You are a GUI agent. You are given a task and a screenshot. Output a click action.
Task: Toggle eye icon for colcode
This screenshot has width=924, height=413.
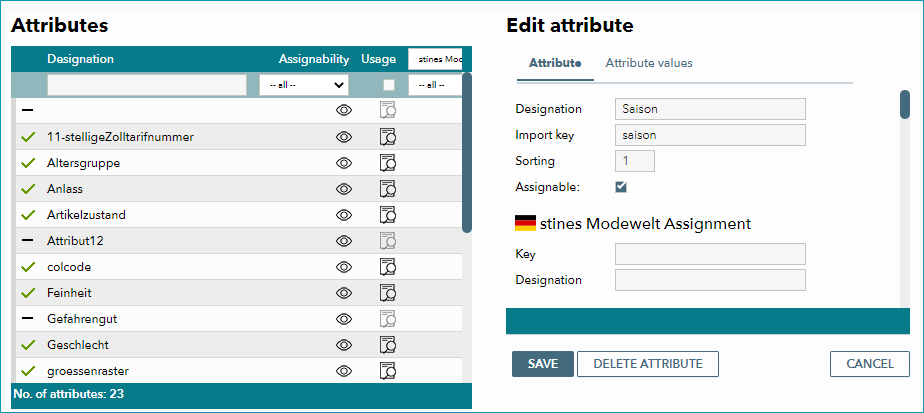[x=344, y=266]
